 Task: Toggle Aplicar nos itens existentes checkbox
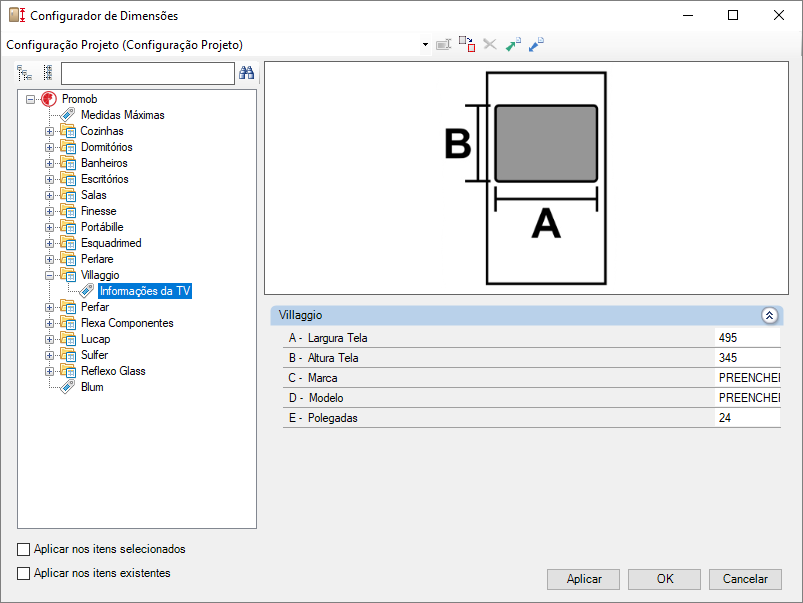click(x=24, y=574)
